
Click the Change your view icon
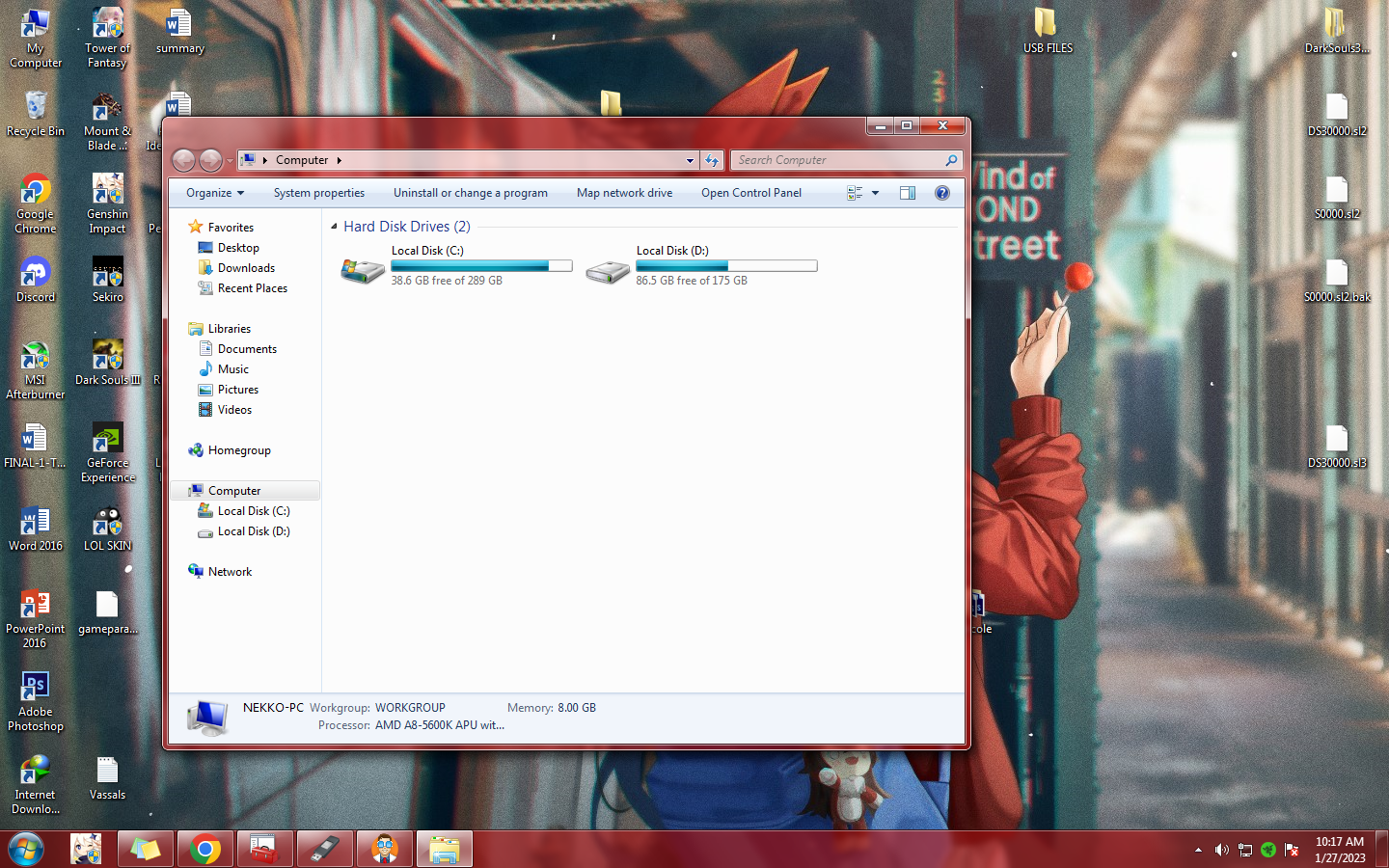point(855,193)
